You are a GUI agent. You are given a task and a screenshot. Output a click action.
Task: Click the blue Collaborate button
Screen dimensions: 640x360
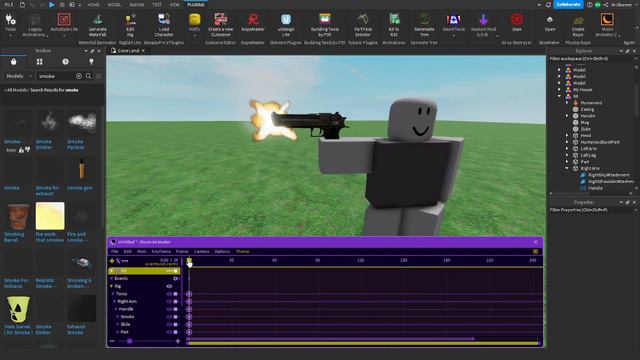coord(568,4)
